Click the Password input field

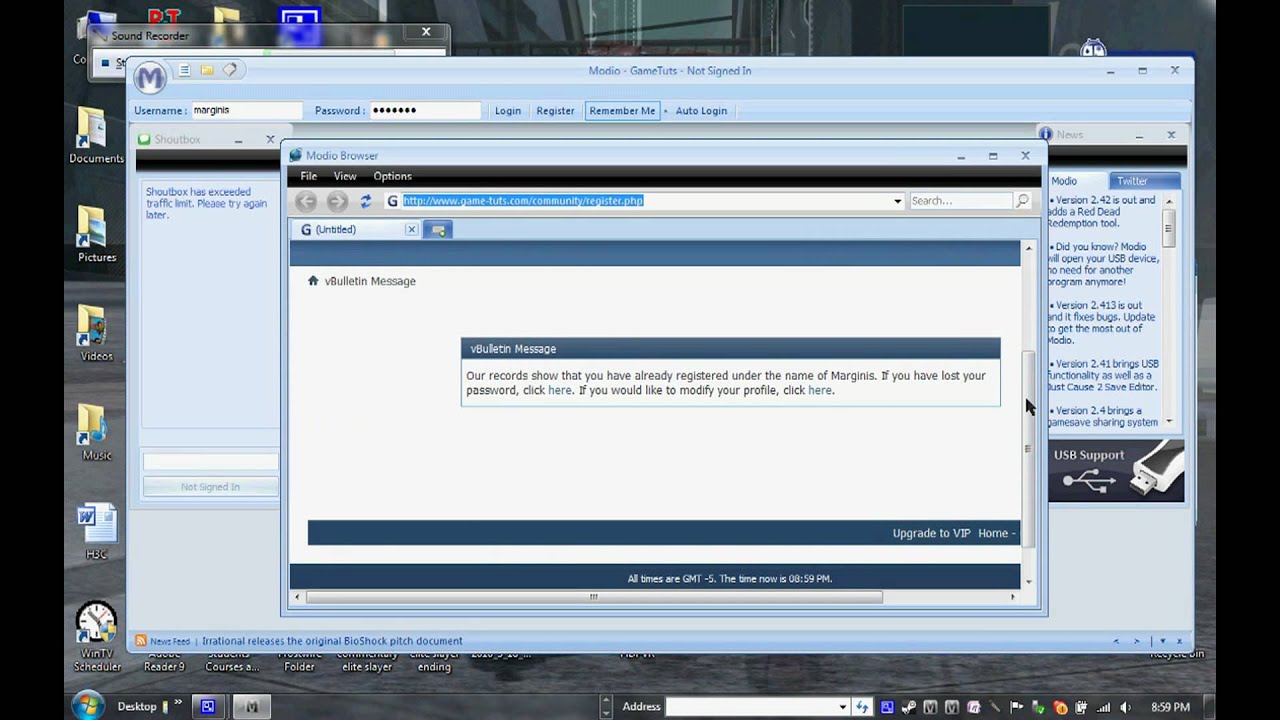tap(425, 111)
